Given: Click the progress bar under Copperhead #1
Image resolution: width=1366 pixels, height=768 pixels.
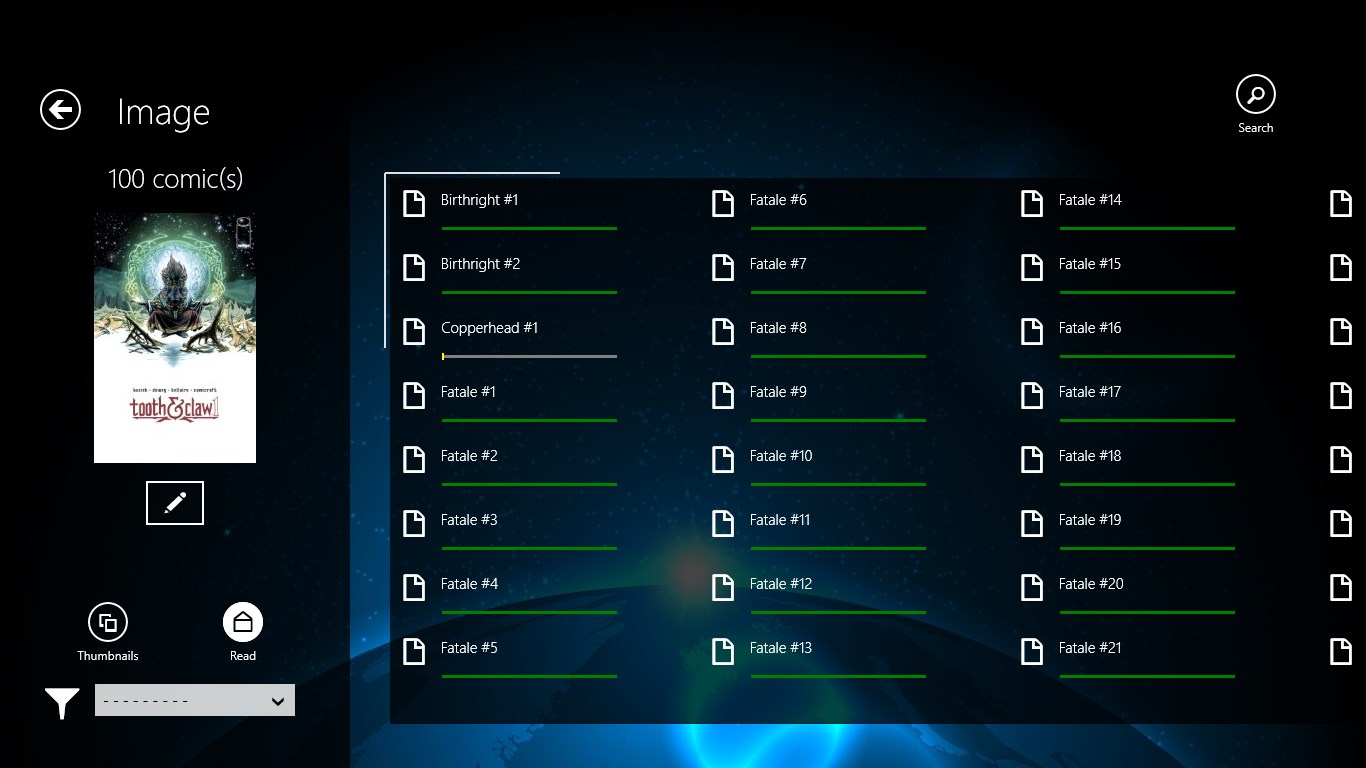Looking at the screenshot, I should coord(529,357).
